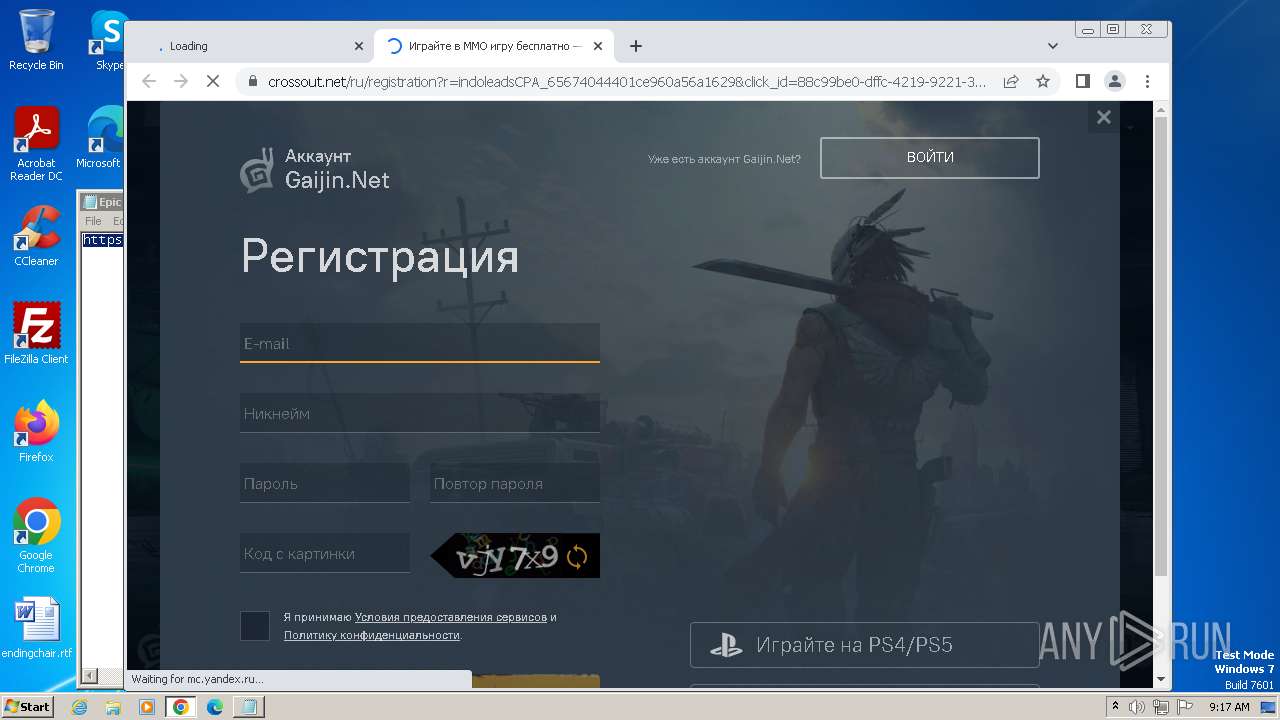
Task: Click Edge icon in taskbar
Action: pyautogui.click(x=215, y=707)
